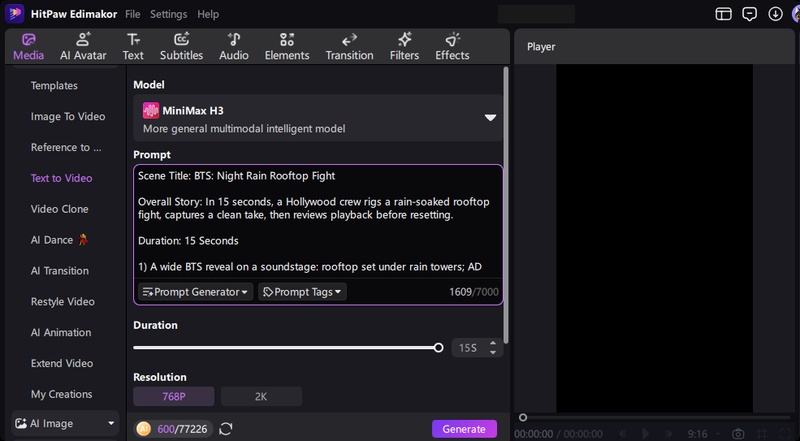800x441 pixels.
Task: Select Video Clone in the sidebar
Action: tap(59, 209)
